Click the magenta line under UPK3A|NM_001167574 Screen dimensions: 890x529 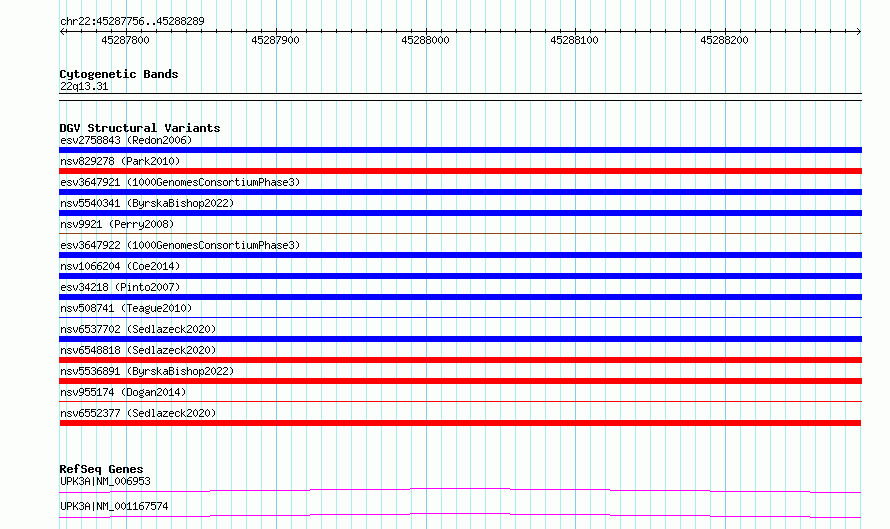click(x=460, y=515)
